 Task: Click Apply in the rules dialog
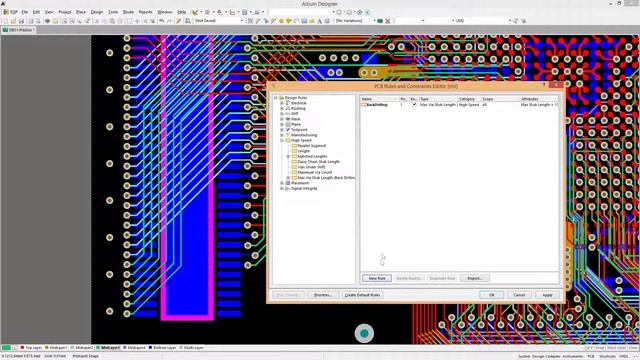[x=547, y=295]
